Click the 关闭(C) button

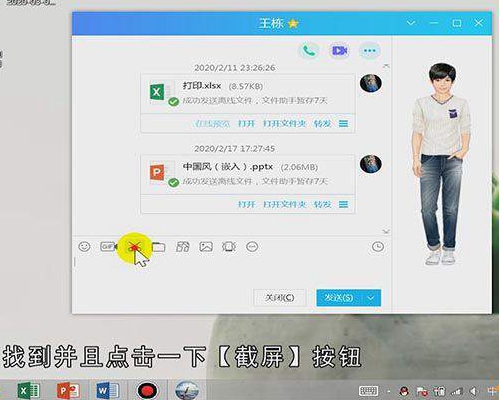(x=280, y=297)
